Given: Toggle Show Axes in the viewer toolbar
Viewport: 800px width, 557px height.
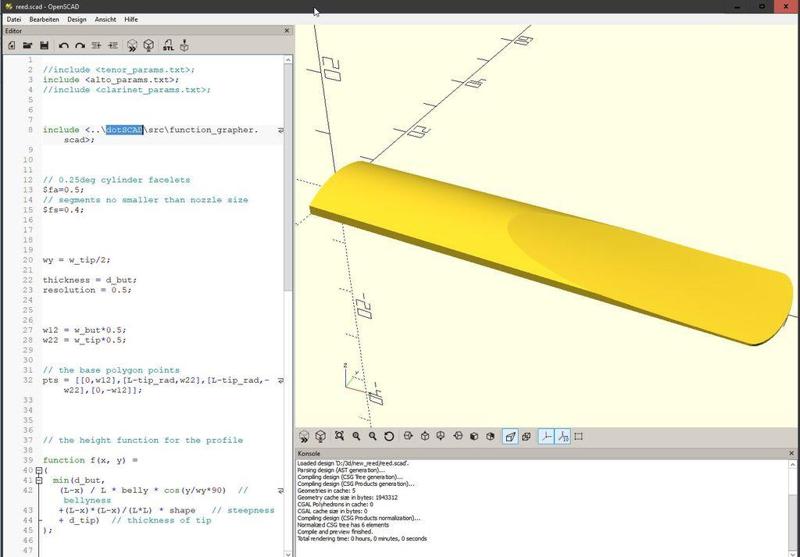Looking at the screenshot, I should (x=545, y=437).
